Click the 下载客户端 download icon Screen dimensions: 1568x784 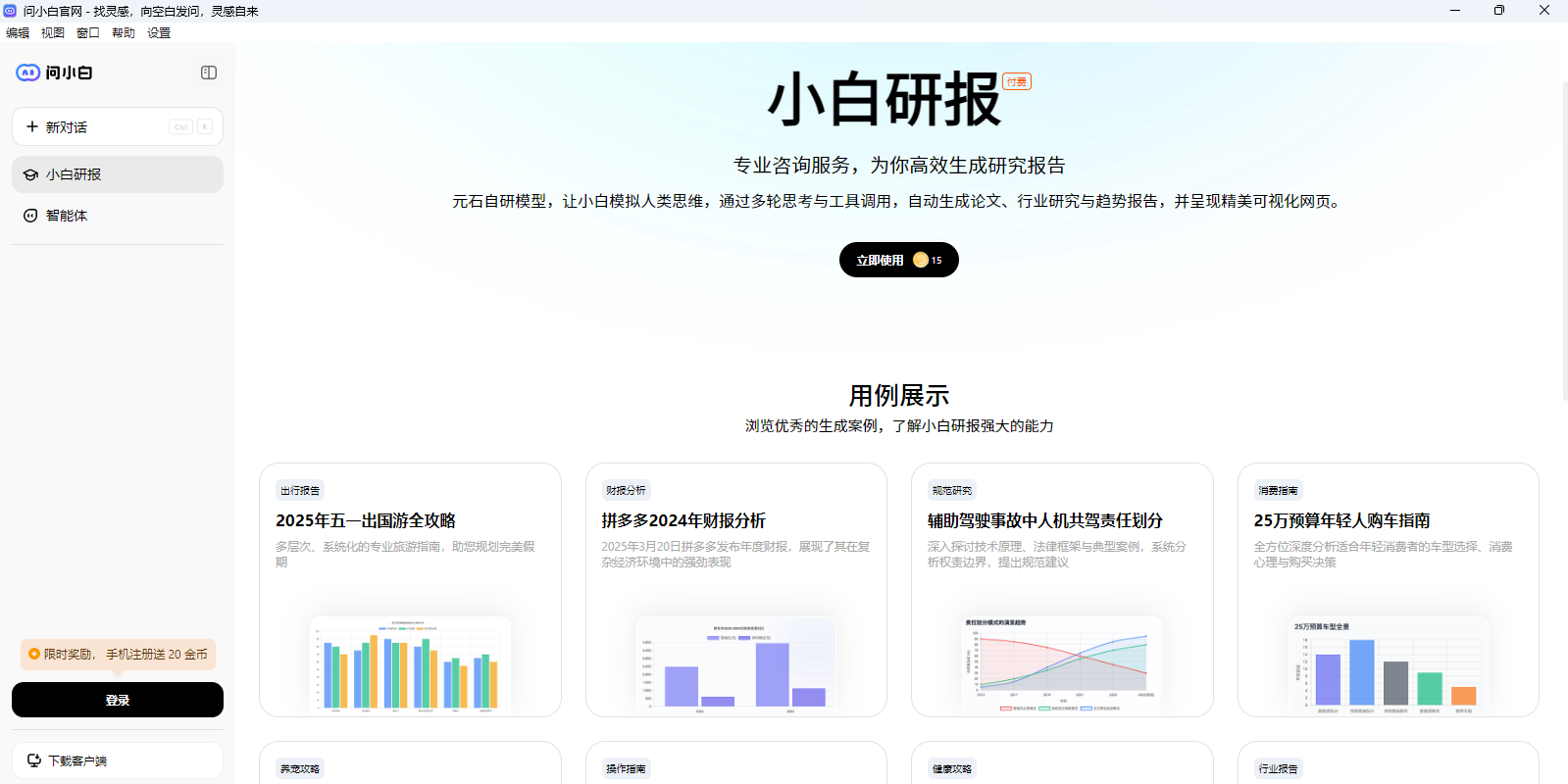[34, 760]
